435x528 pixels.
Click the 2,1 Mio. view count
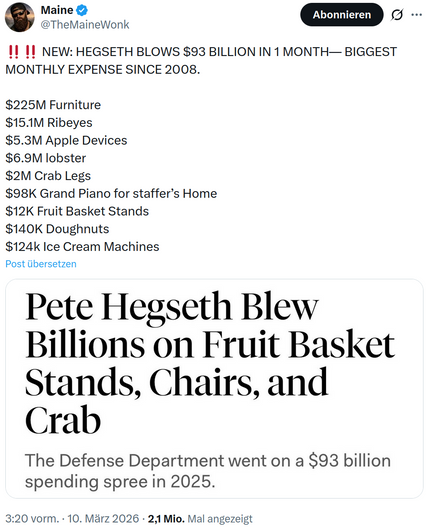point(166,518)
